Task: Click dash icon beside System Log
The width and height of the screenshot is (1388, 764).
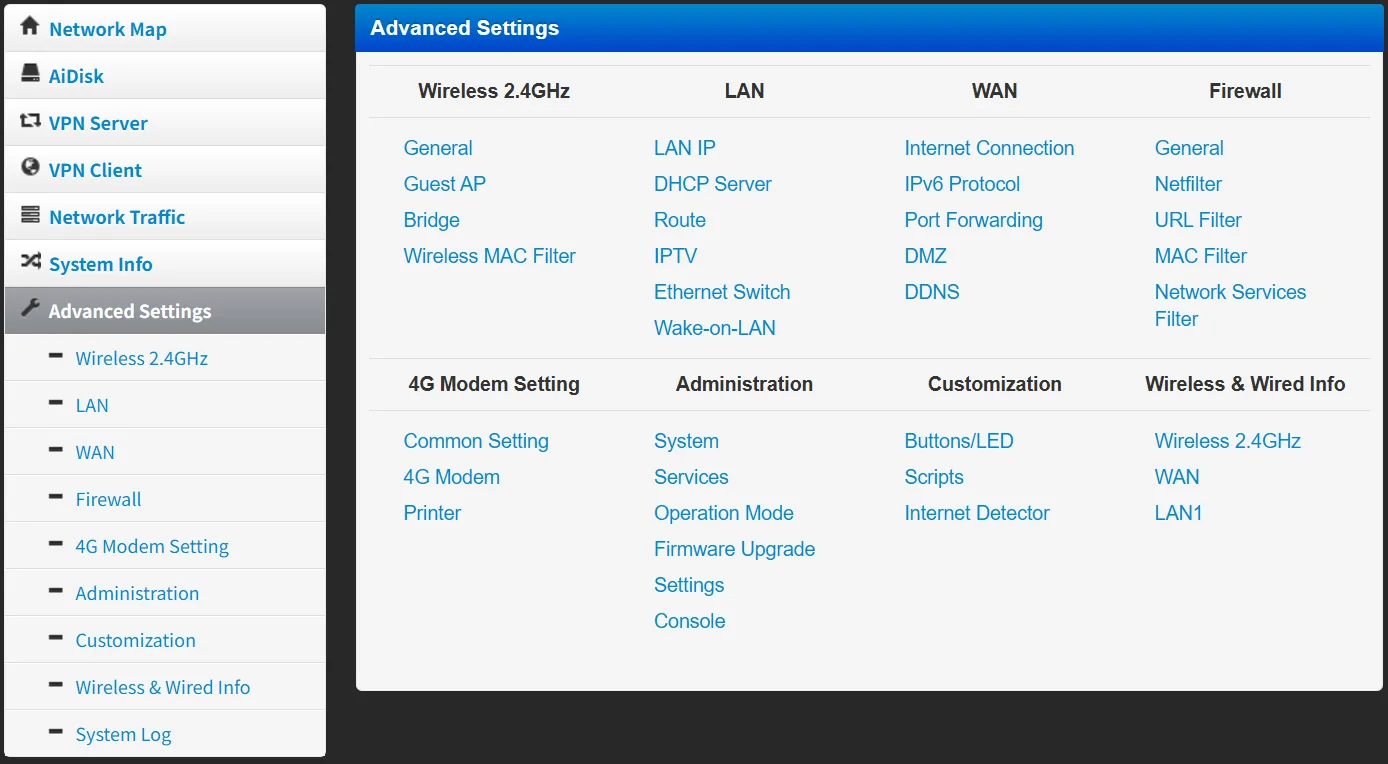Action: pos(56,733)
